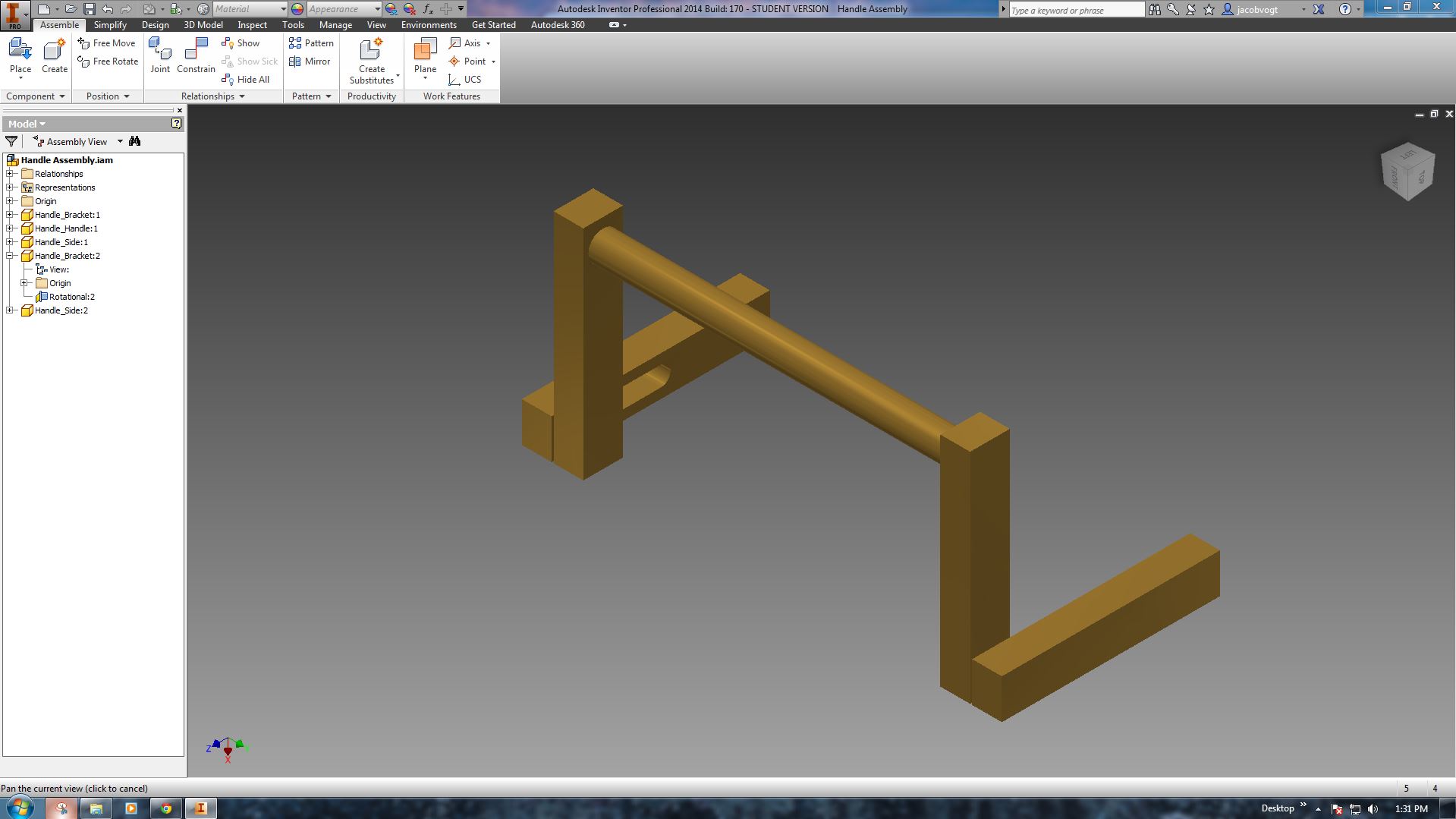The image size is (1456, 819).
Task: Click the File Explorer taskbar icon
Action: coord(96,808)
